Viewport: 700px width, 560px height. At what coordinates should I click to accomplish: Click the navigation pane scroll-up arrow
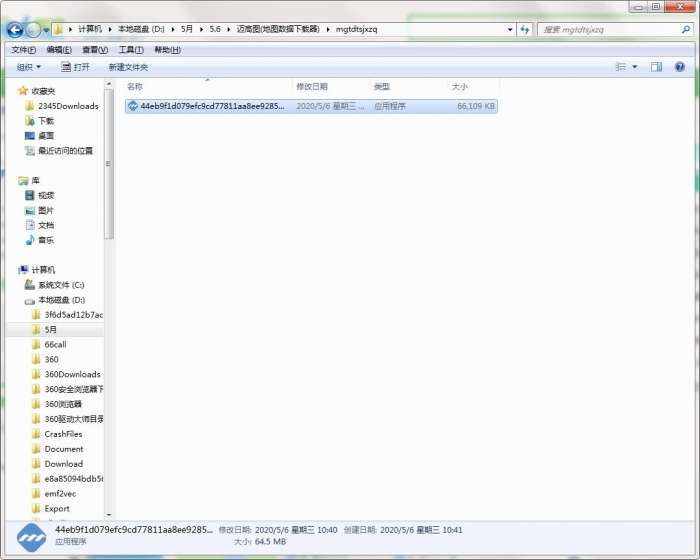pyautogui.click(x=109, y=84)
